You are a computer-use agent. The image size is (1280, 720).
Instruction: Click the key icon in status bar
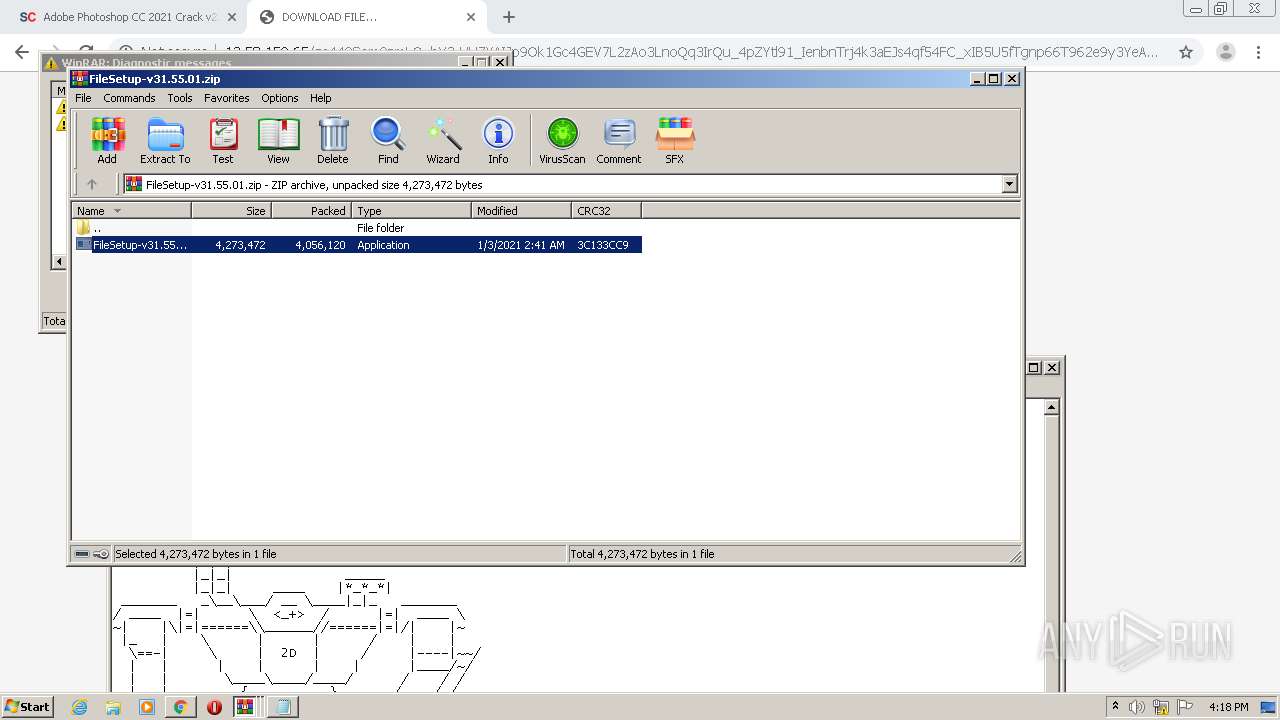[101, 554]
